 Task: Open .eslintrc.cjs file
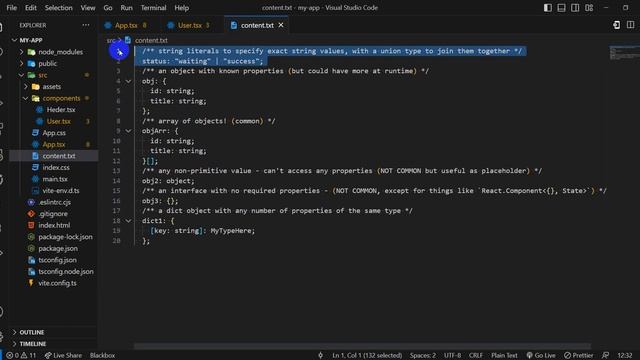click(x=54, y=202)
